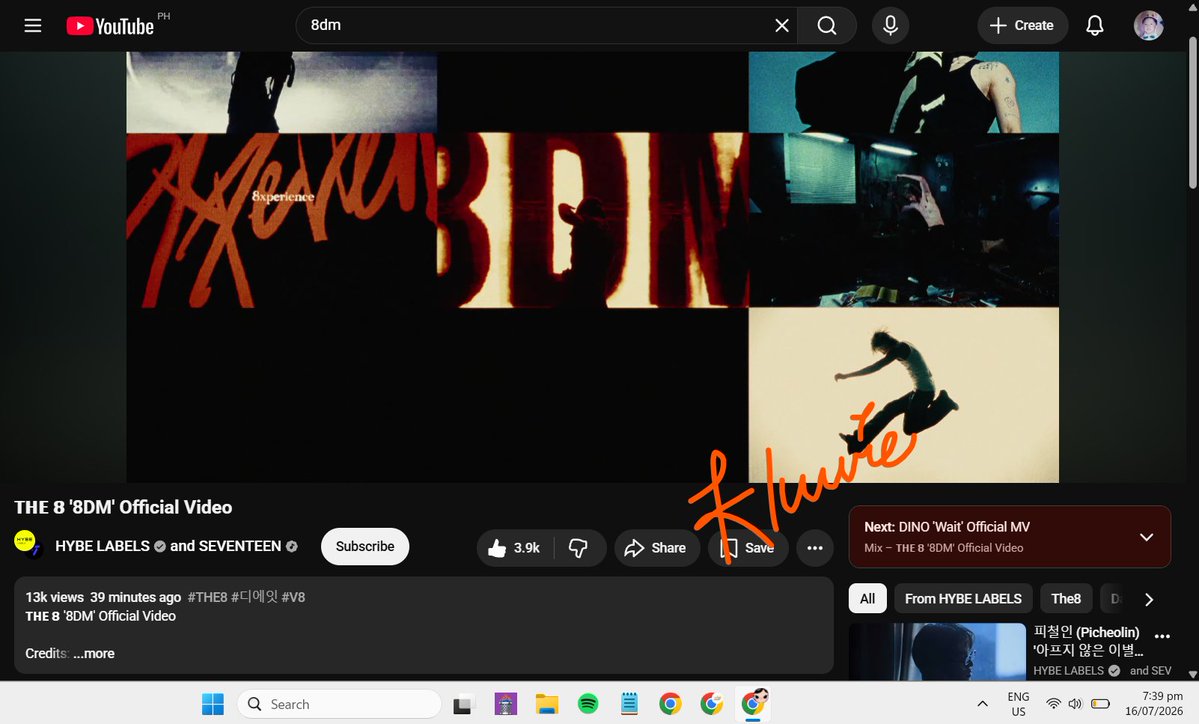This screenshot has height=724, width=1199.
Task: Open the SEVENTEEN channel name link
Action: [x=240, y=546]
